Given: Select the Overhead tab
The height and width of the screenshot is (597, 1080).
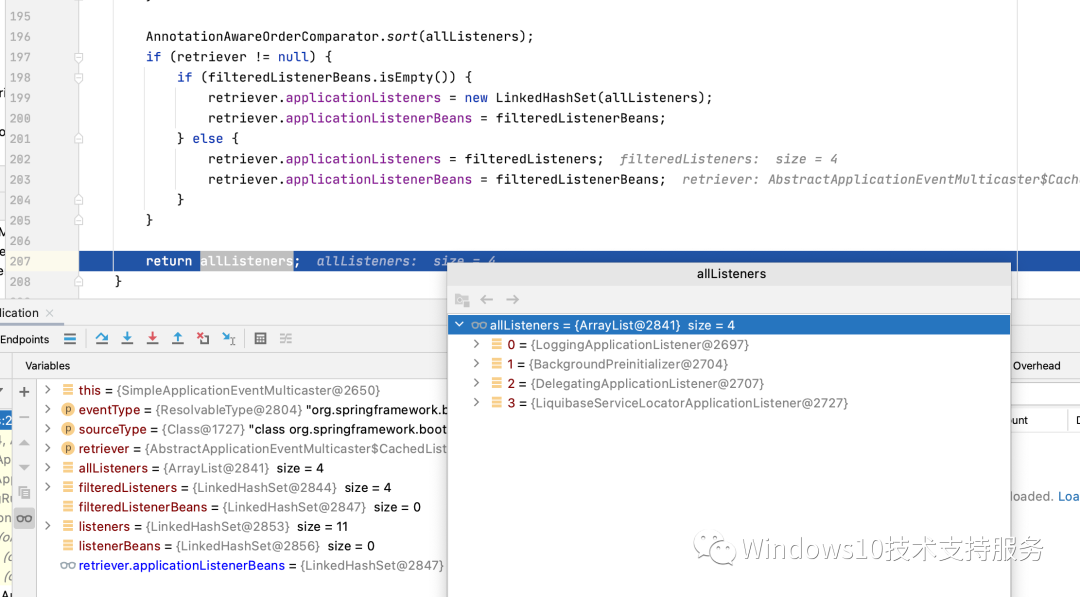Looking at the screenshot, I should 1037,366.
